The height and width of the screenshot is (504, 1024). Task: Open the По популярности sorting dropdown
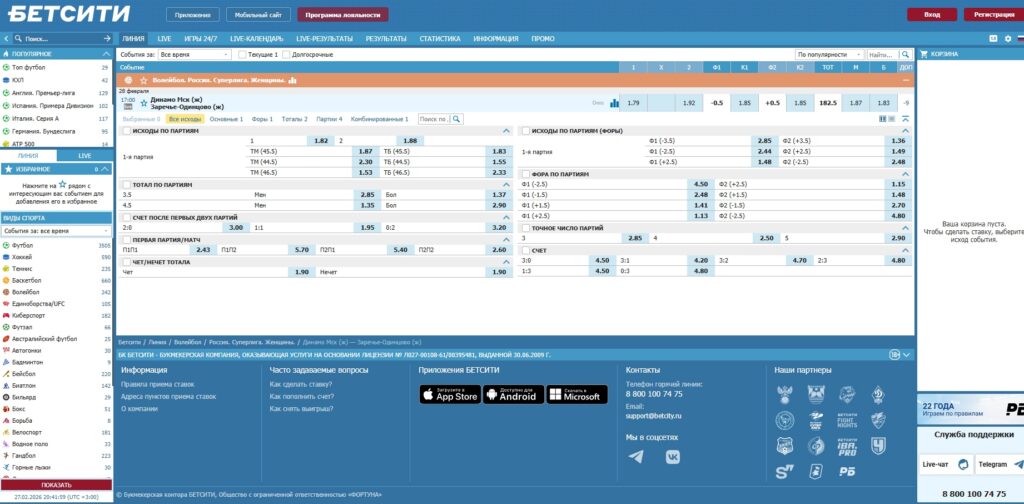click(829, 54)
